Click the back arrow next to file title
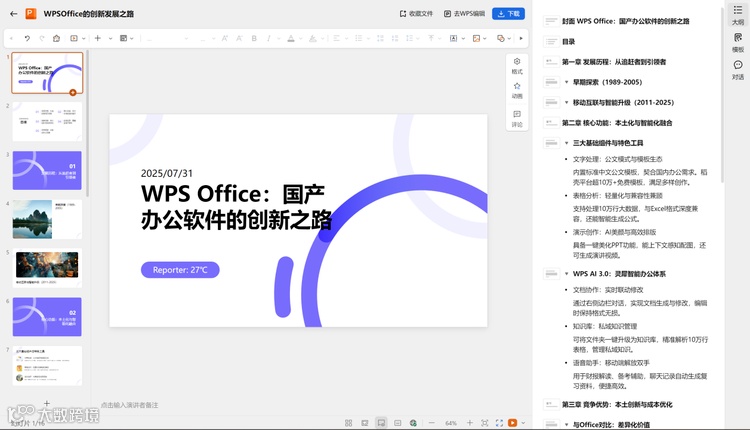750x430 pixels. 13,14
